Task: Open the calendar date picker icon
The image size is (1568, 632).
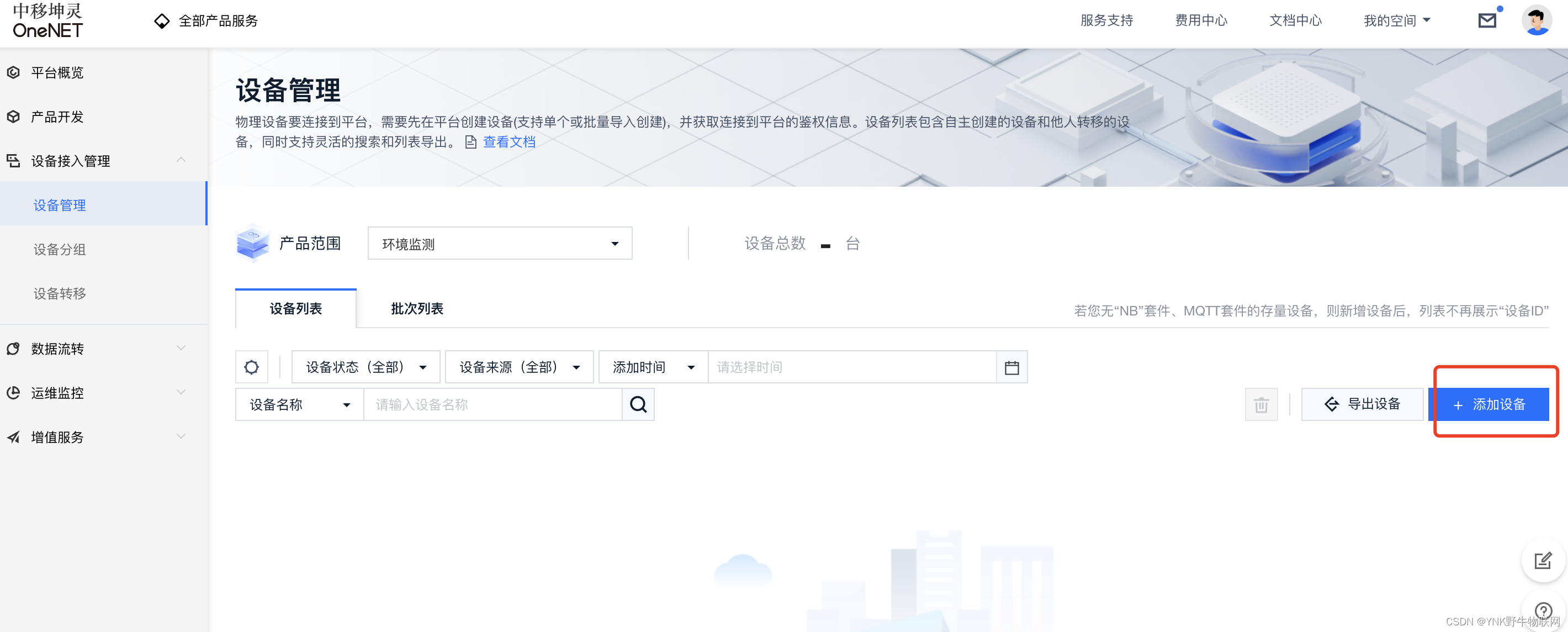Action: click(x=1011, y=367)
